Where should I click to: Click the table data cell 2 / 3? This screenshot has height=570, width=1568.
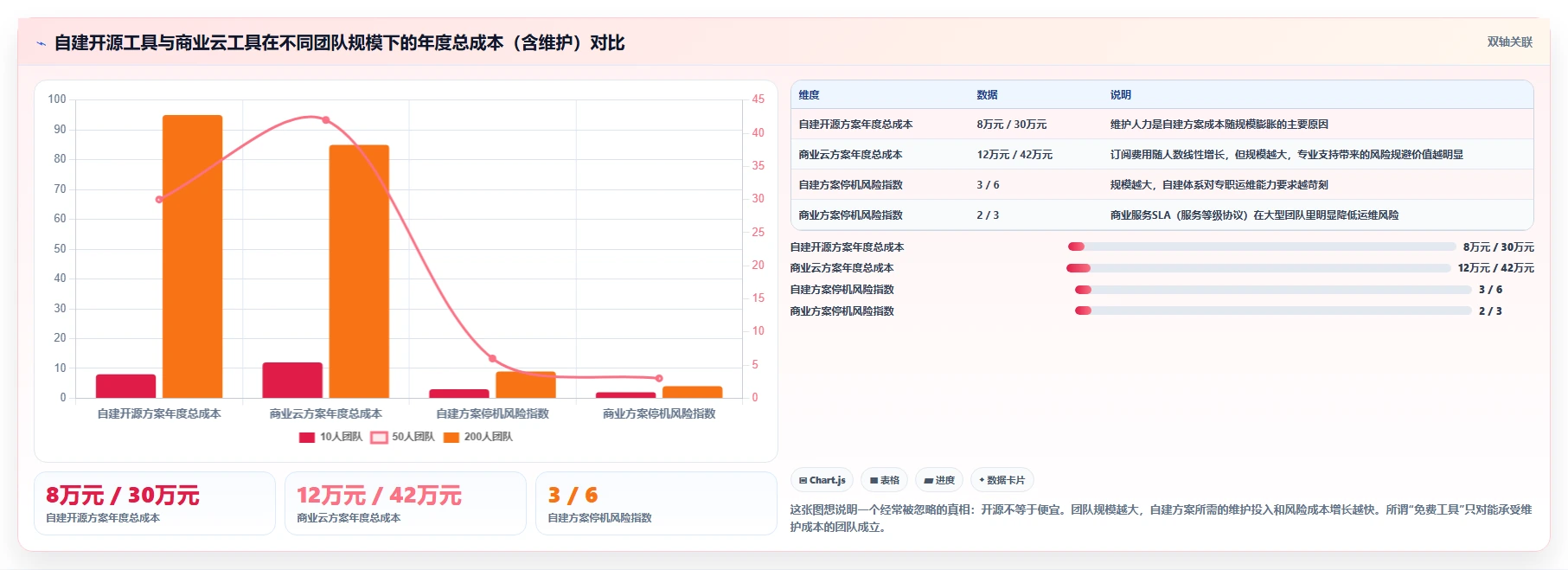989,215
